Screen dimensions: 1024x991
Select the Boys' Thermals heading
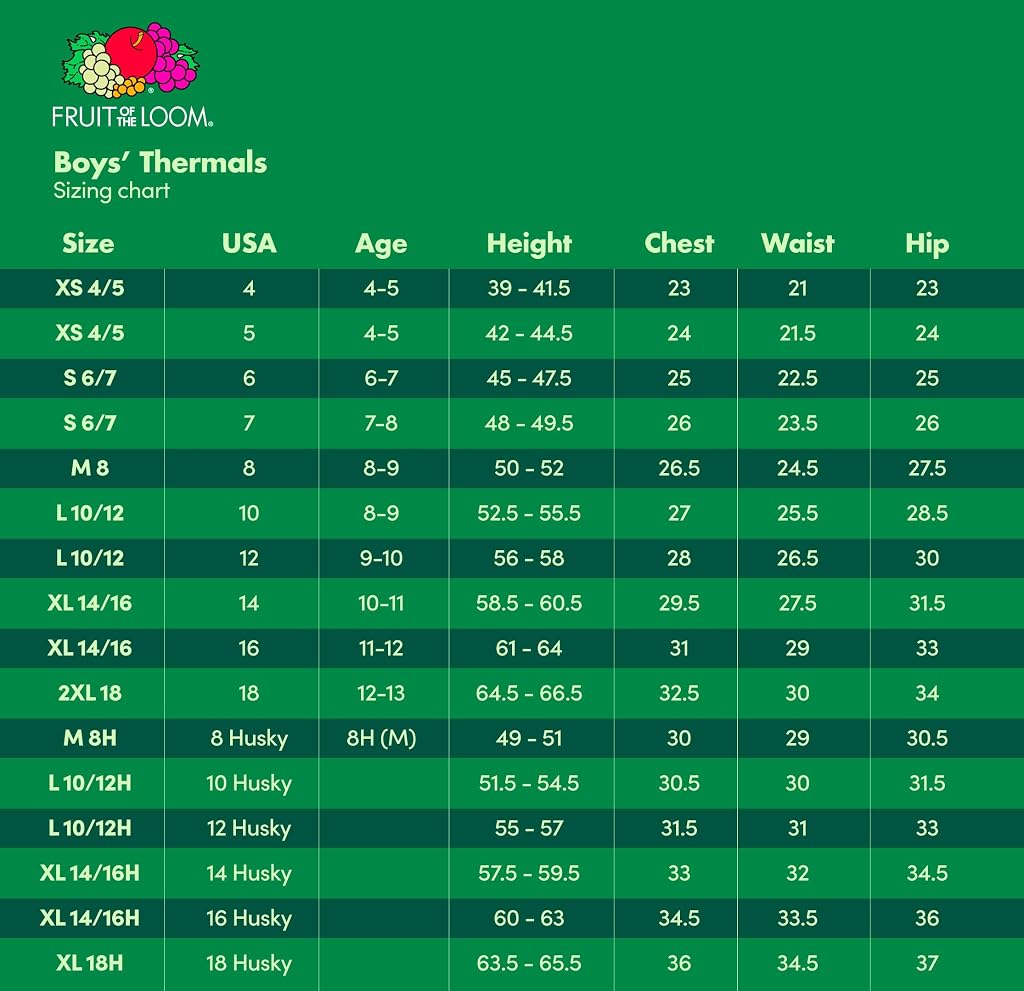coord(160,163)
